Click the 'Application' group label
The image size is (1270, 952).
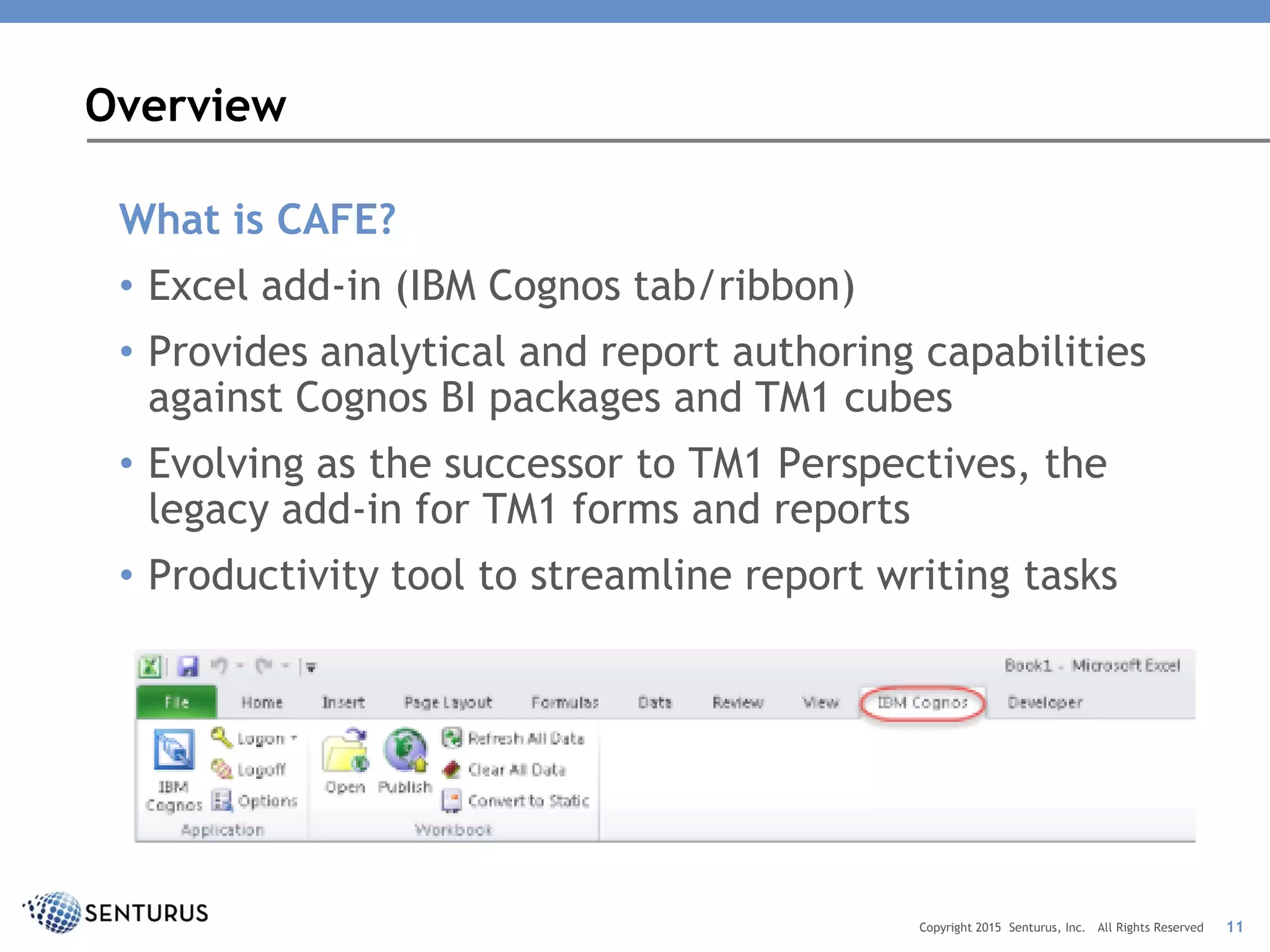tap(223, 830)
